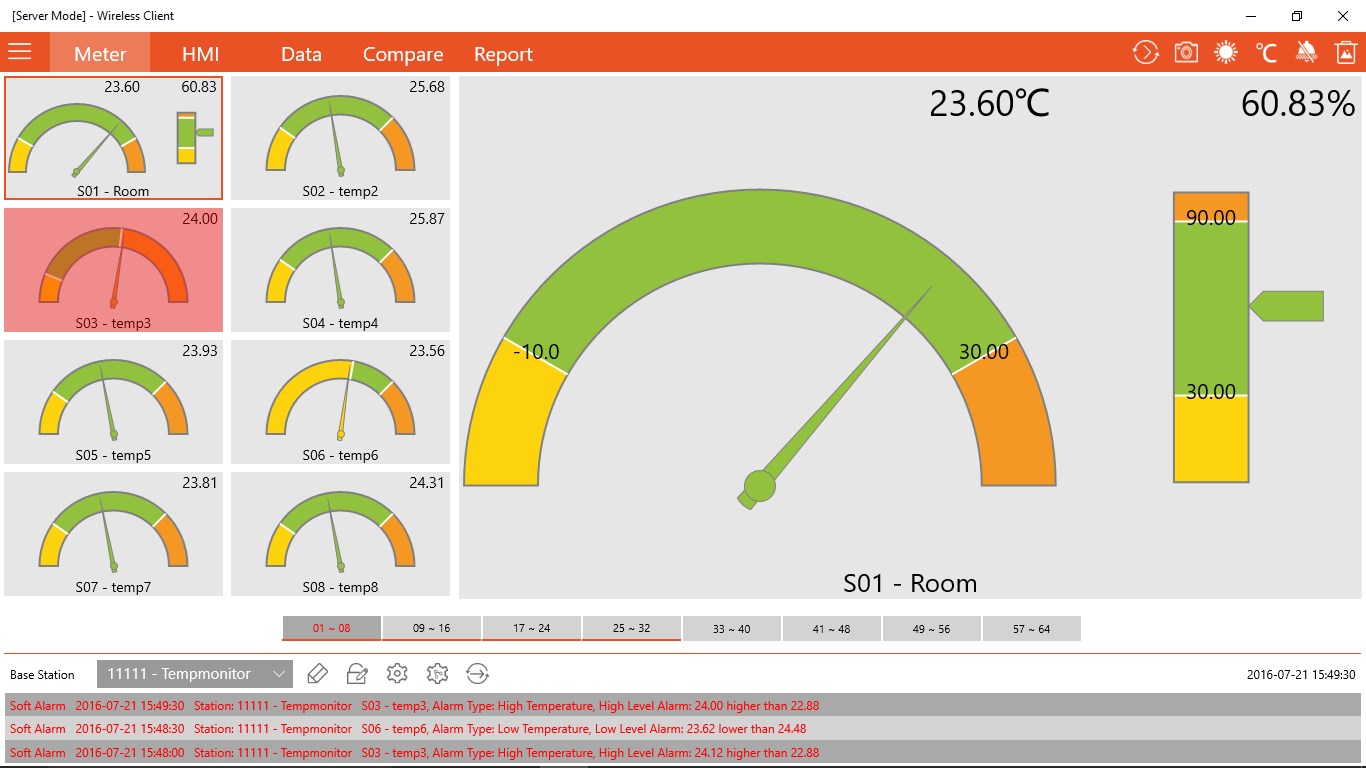The height and width of the screenshot is (768, 1366).
Task: Click the 90.00 threshold on the humidity bar
Action: [x=1211, y=218]
